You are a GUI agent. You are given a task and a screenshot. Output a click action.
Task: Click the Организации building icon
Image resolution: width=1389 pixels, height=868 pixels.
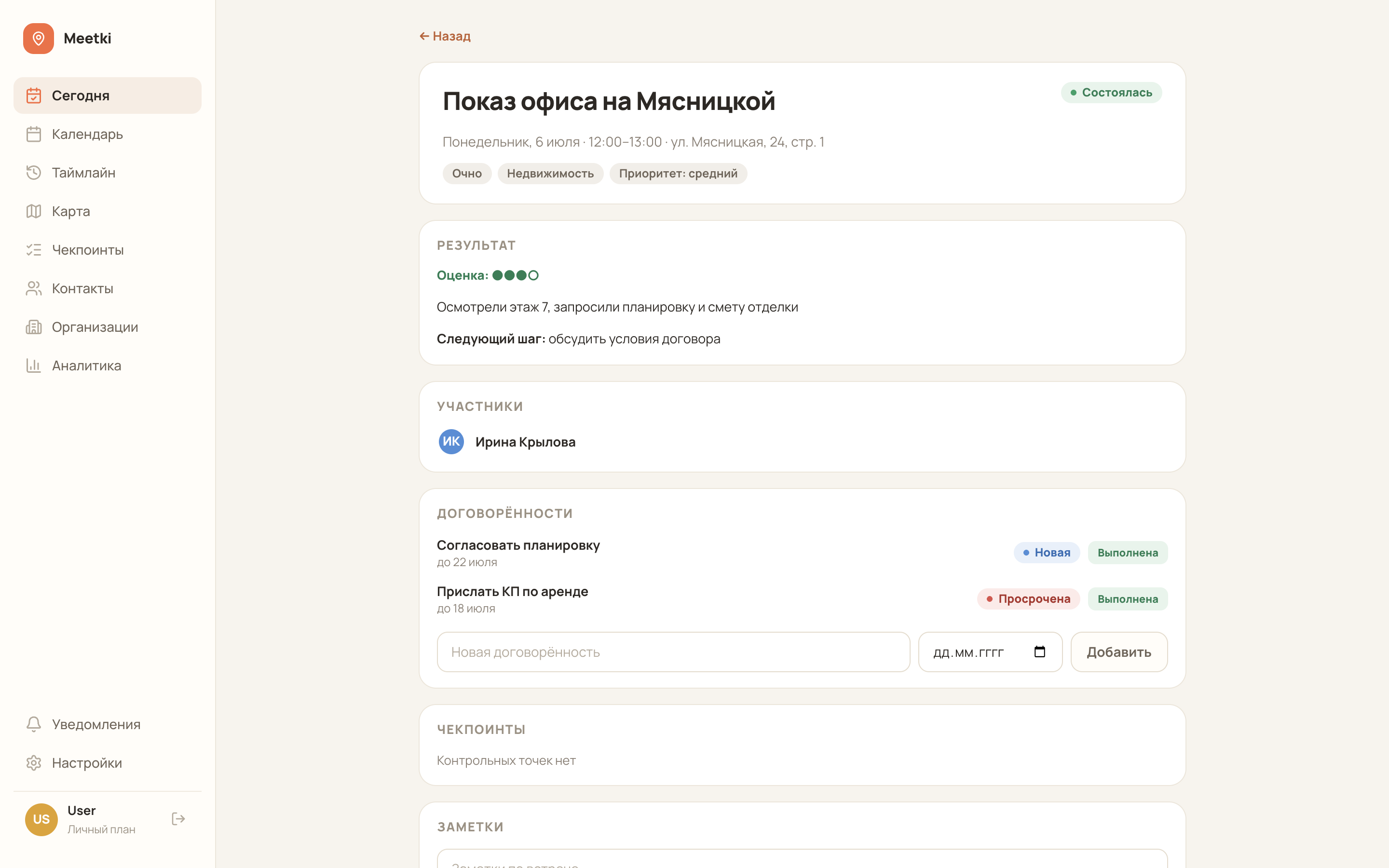click(x=34, y=326)
